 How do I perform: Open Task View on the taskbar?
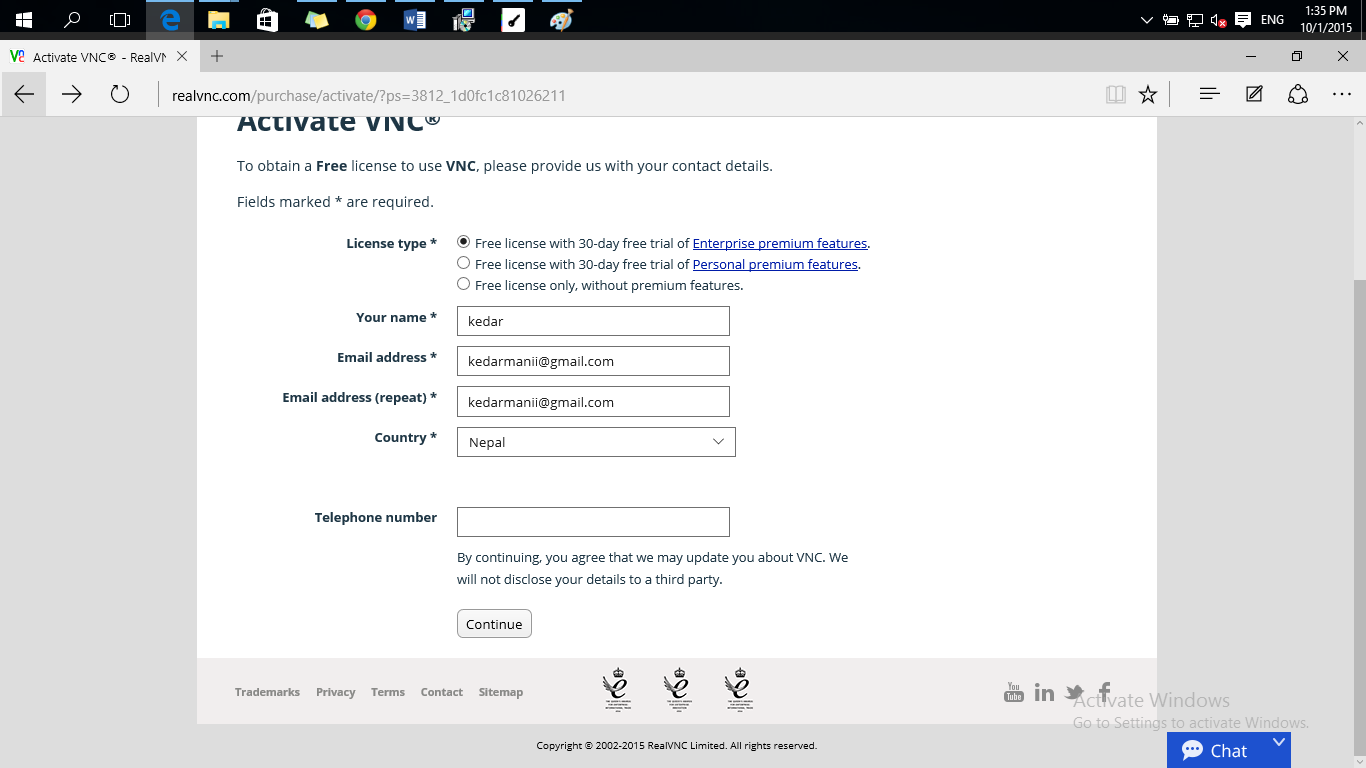pyautogui.click(x=120, y=19)
